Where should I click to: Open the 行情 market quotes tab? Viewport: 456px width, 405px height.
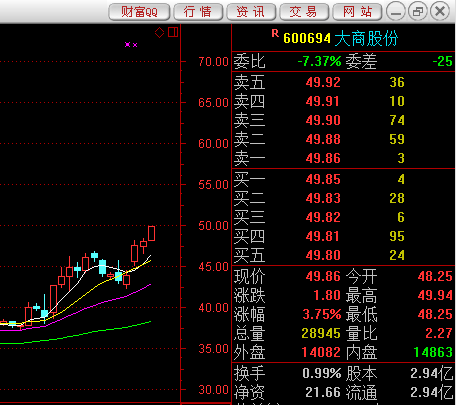pyautogui.click(x=198, y=12)
